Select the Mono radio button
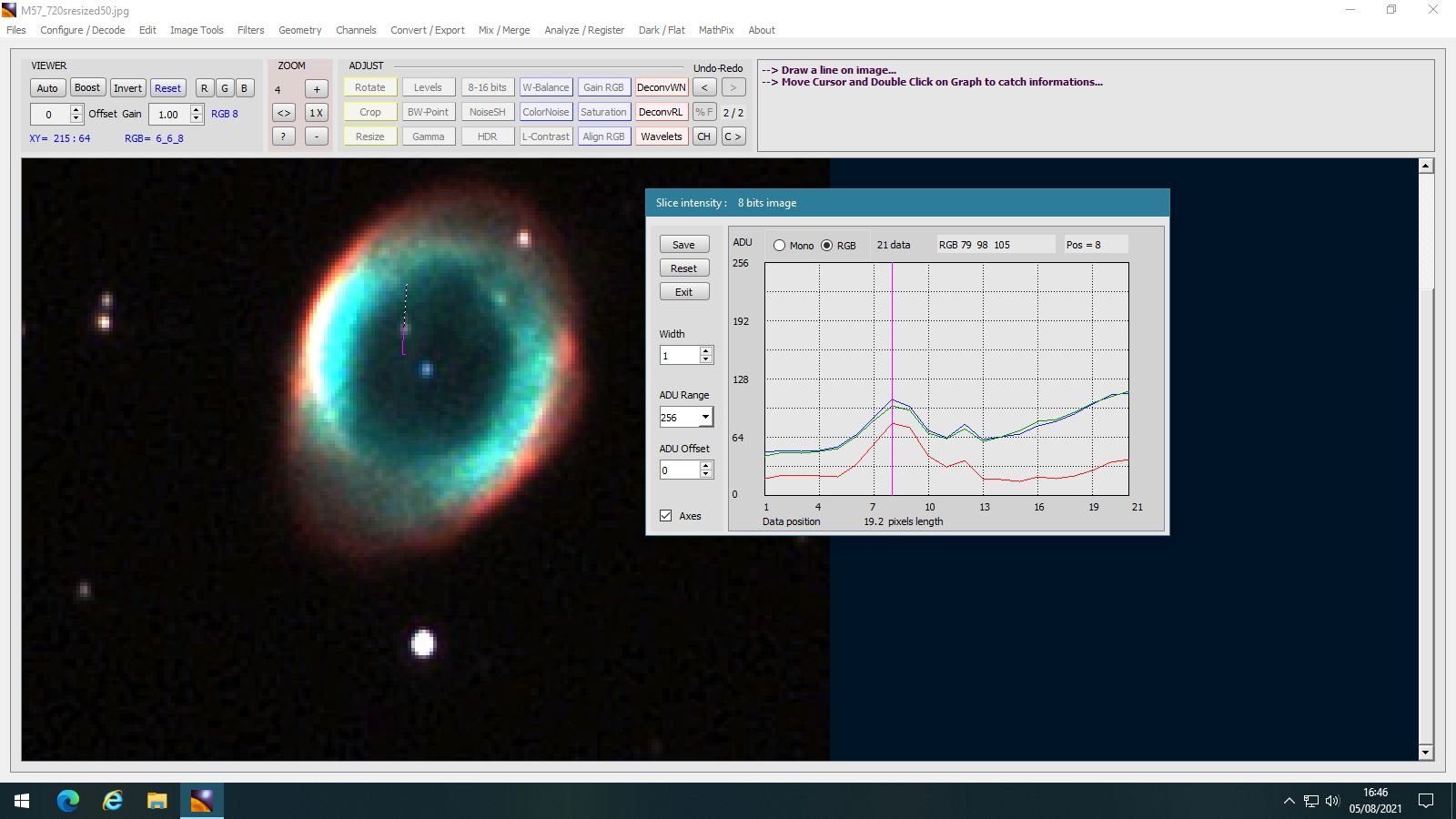 coord(780,246)
